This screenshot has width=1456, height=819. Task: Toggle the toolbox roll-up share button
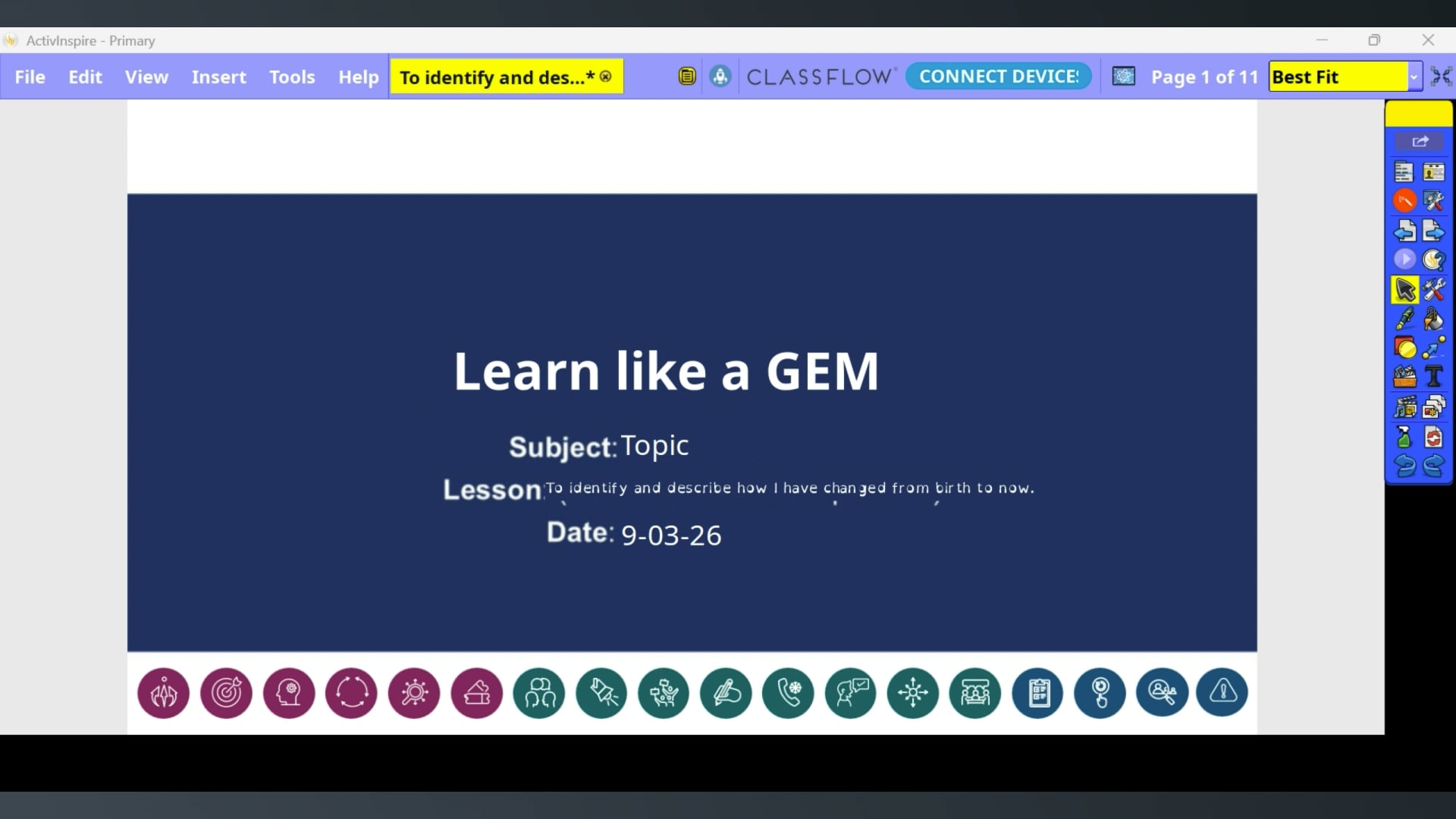click(1420, 142)
